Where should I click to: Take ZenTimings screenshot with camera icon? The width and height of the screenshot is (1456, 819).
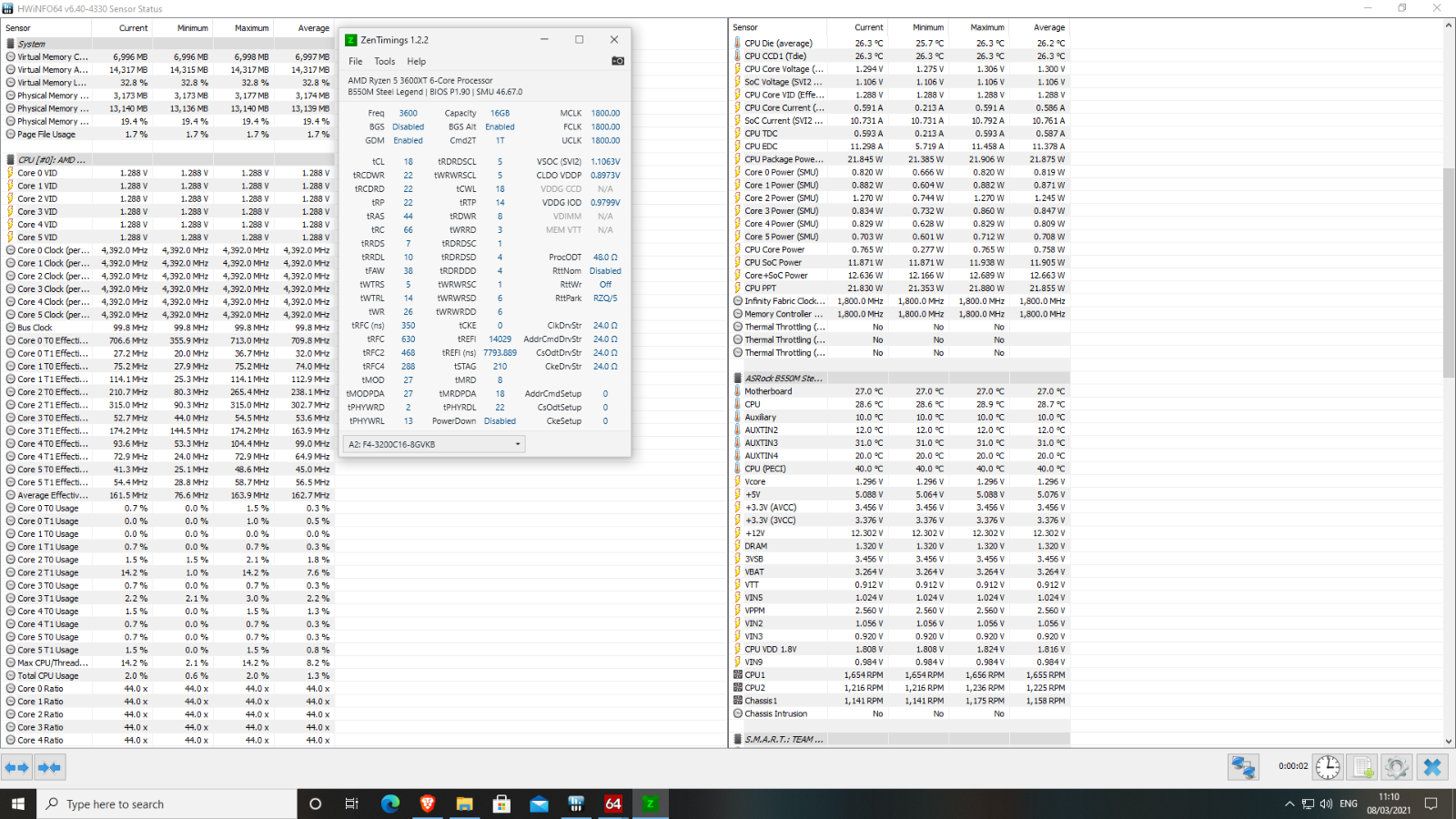(x=618, y=61)
